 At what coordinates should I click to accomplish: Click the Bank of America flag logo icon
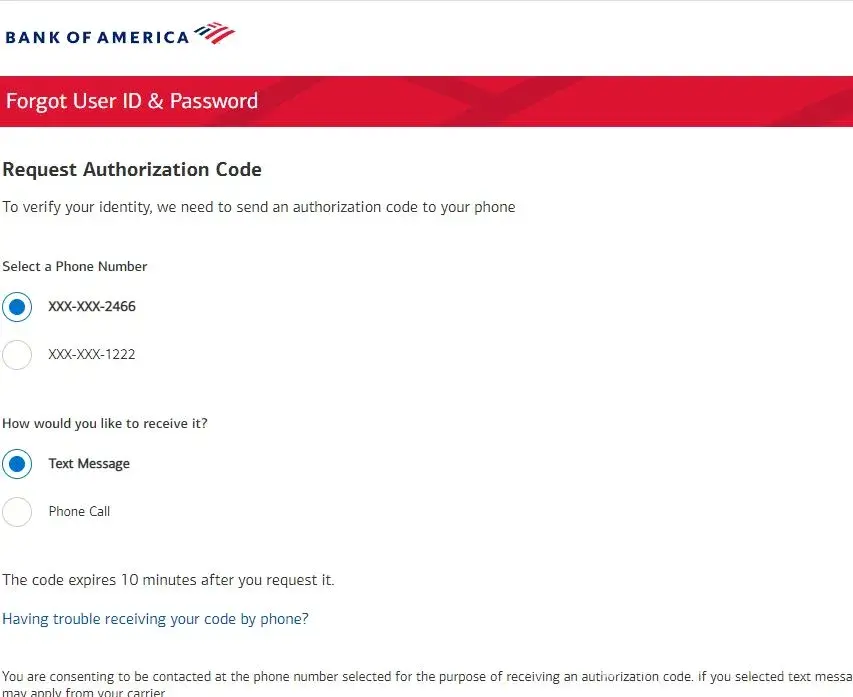(x=214, y=34)
